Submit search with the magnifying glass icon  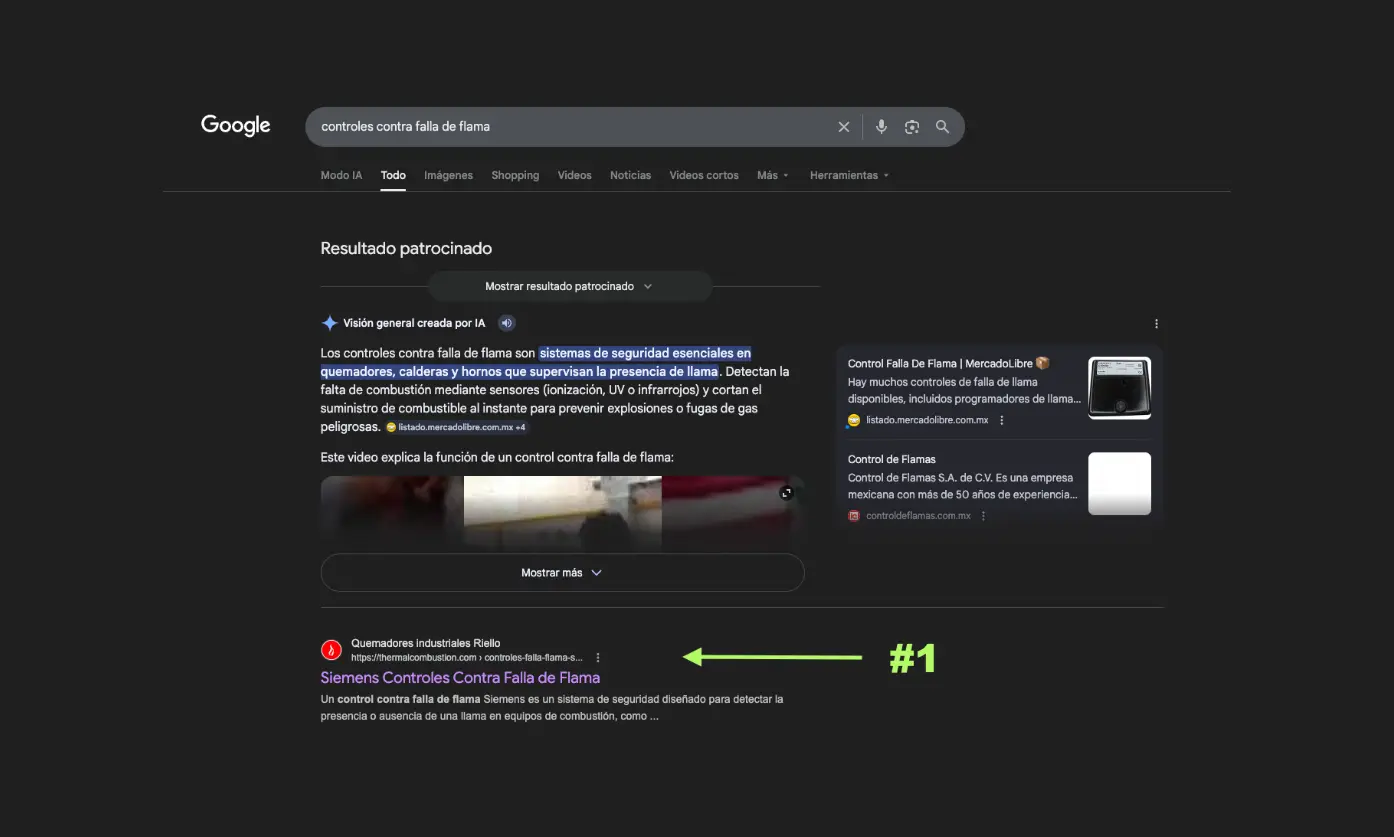(942, 127)
